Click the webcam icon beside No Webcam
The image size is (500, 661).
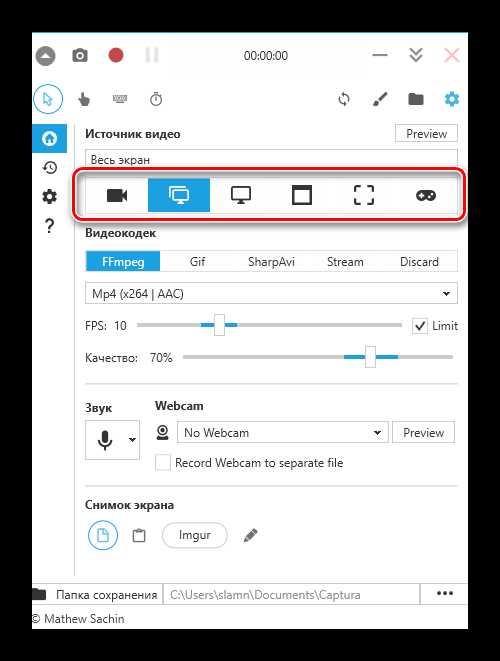point(162,433)
